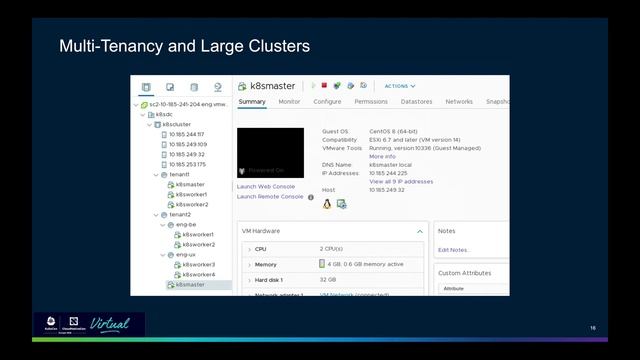Click the black VM console thumbnail
The height and width of the screenshot is (360, 640).
270,153
